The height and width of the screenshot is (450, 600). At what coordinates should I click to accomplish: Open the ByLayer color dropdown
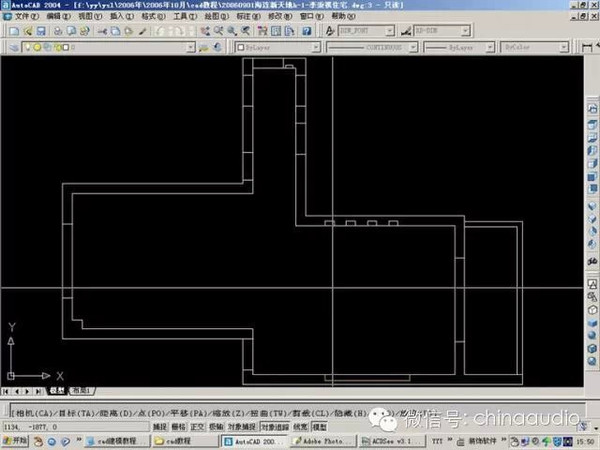(x=316, y=47)
